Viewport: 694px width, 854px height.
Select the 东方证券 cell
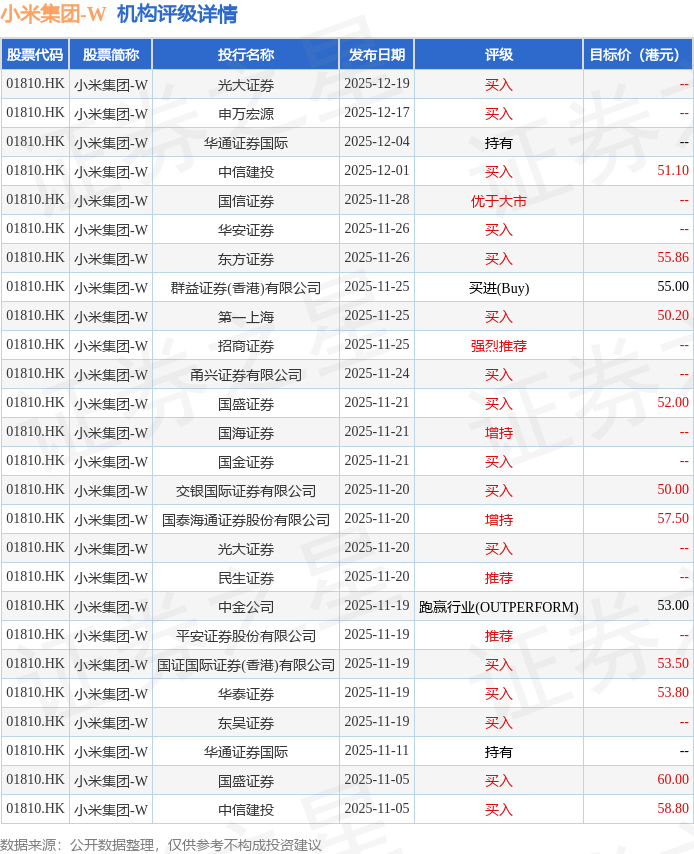click(x=246, y=259)
